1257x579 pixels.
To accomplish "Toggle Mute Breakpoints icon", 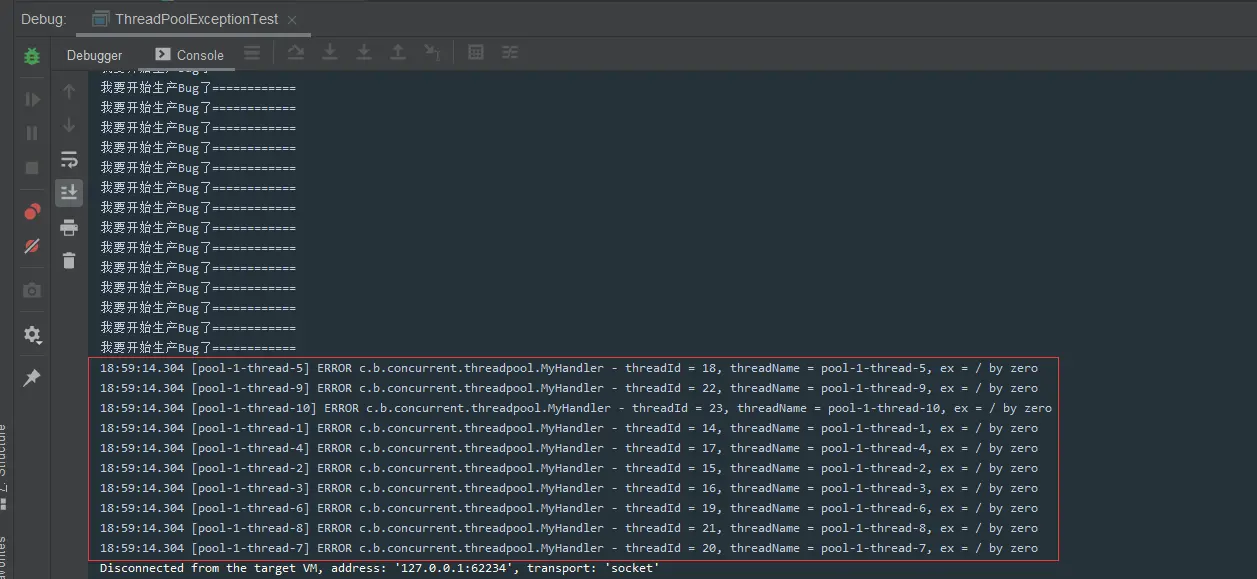I will click(x=32, y=246).
